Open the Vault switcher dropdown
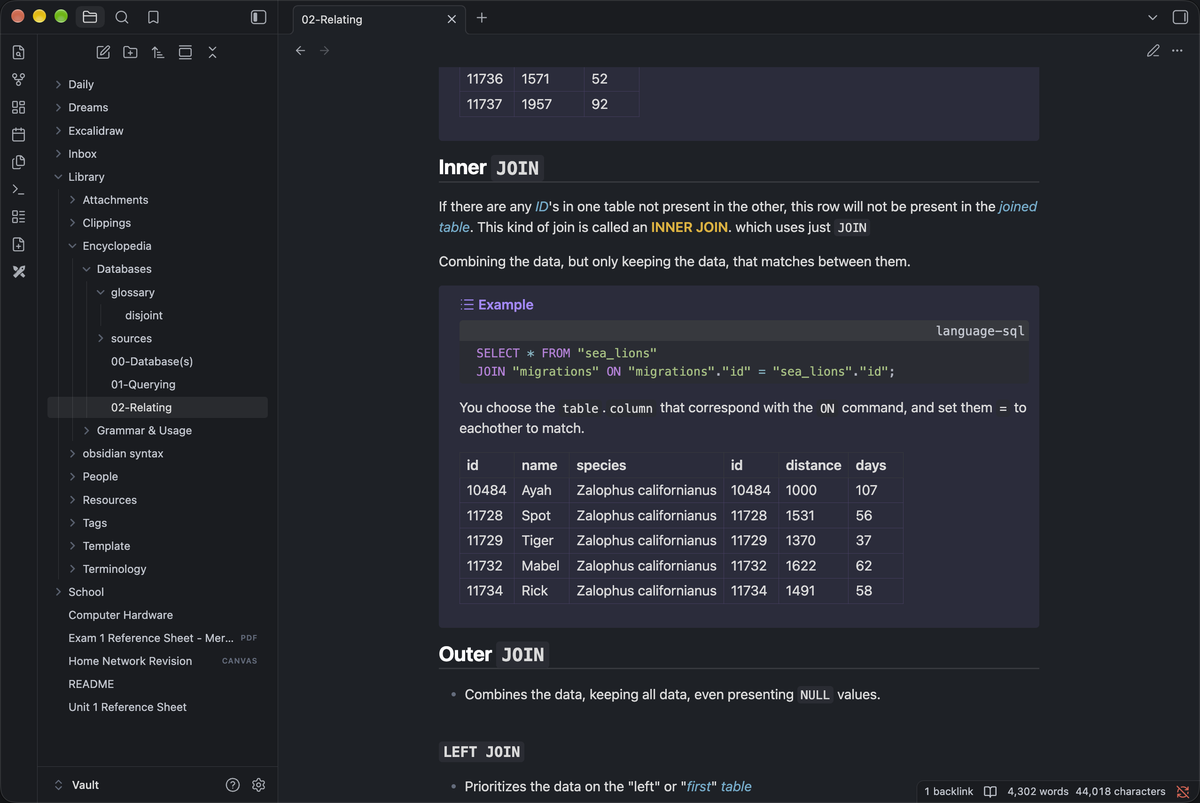Screen dimensions: 1200x803 (76, 785)
